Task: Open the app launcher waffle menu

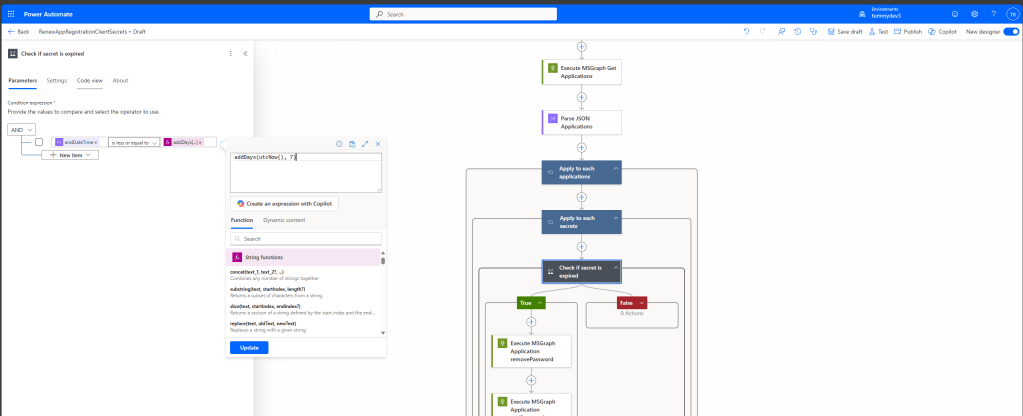Action: (x=11, y=14)
